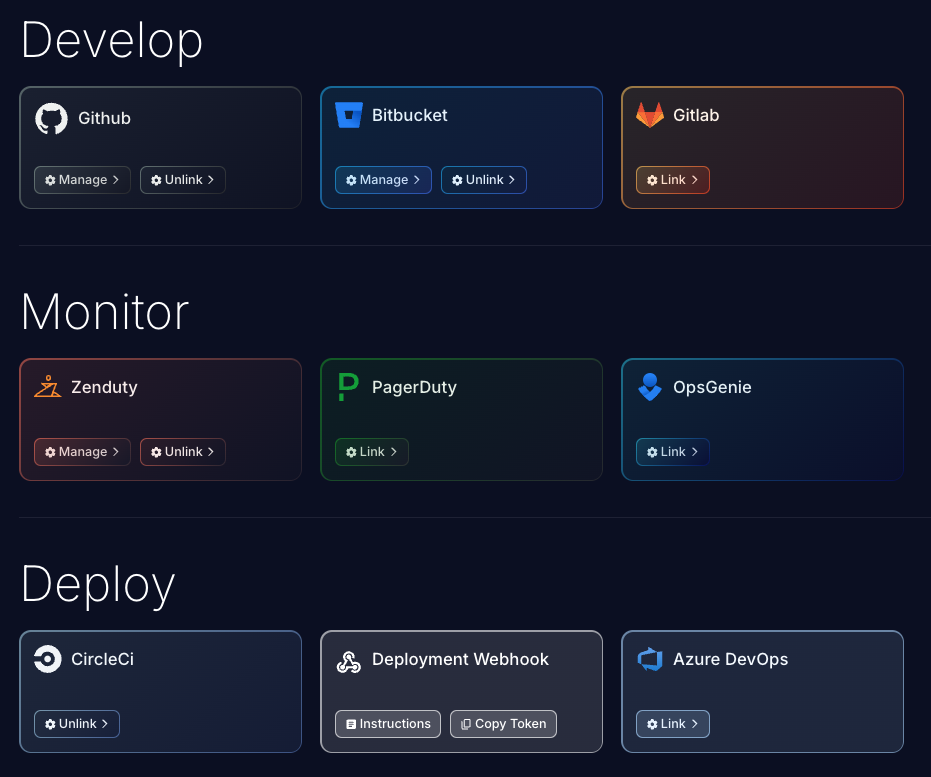View Deployment Webhook Instructions
The height and width of the screenshot is (777, 931).
click(x=388, y=724)
